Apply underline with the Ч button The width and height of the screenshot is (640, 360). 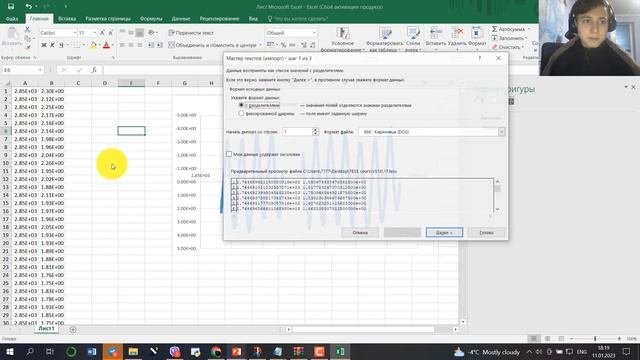[61, 45]
